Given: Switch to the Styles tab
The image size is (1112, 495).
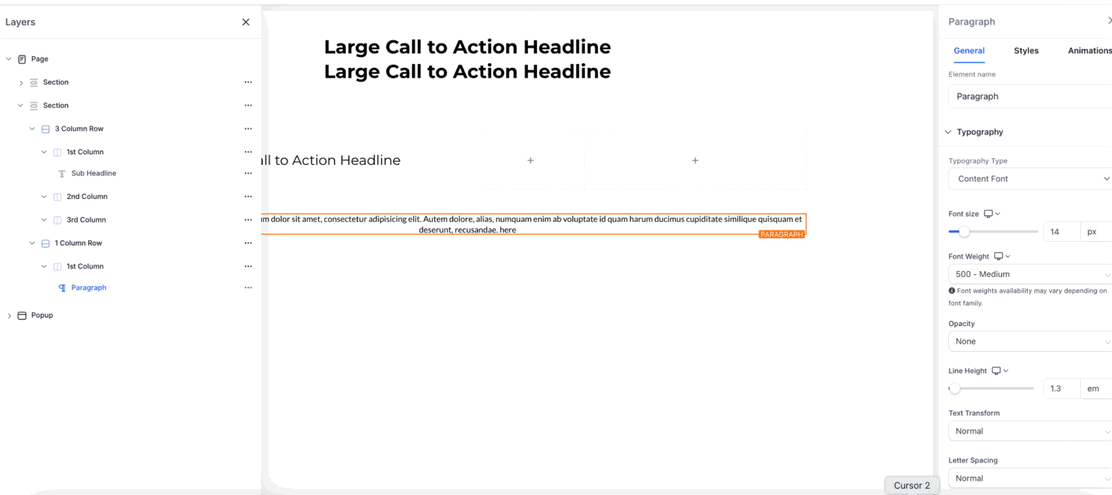Looking at the screenshot, I should (1026, 51).
